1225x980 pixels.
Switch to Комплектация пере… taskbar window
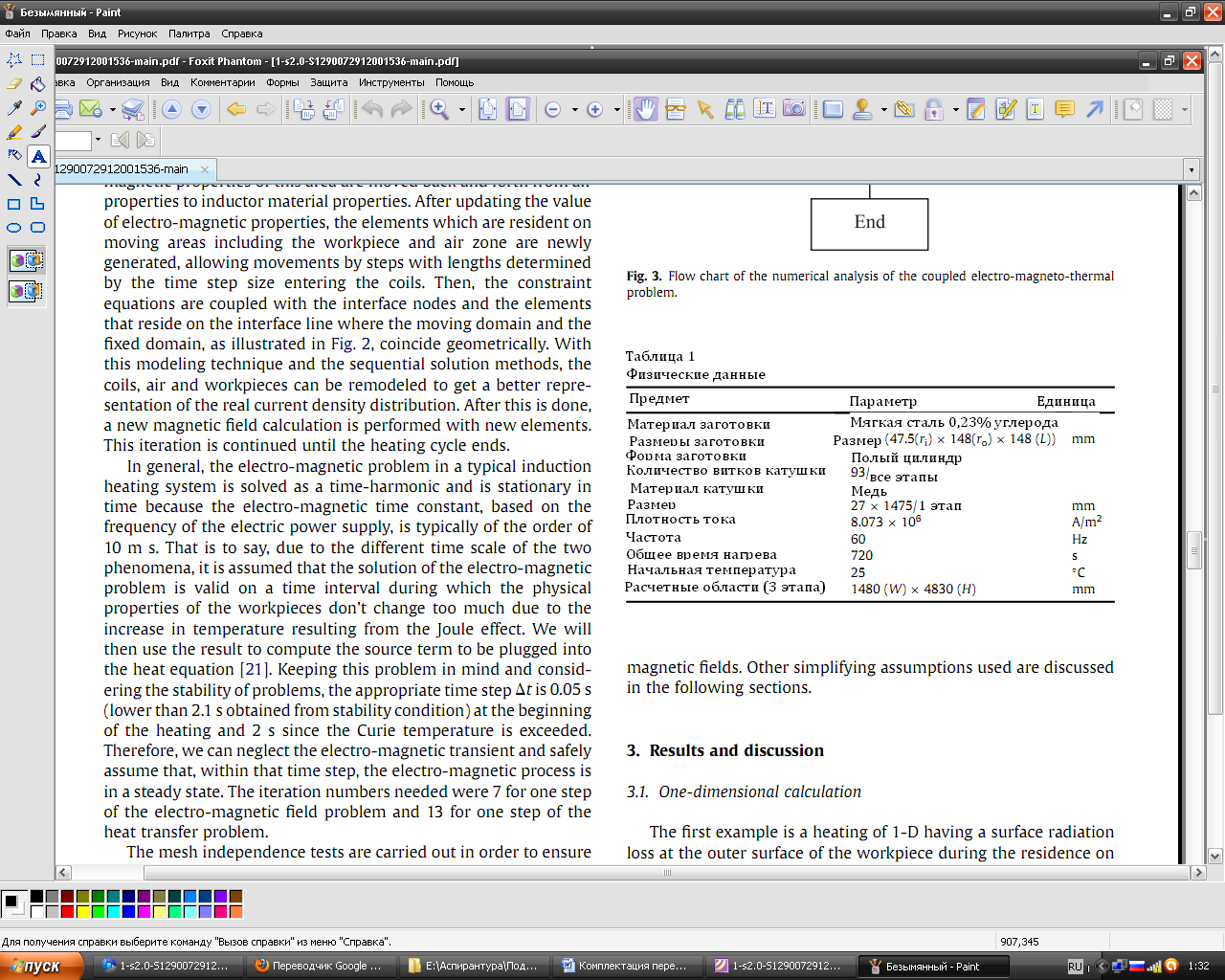click(x=626, y=966)
